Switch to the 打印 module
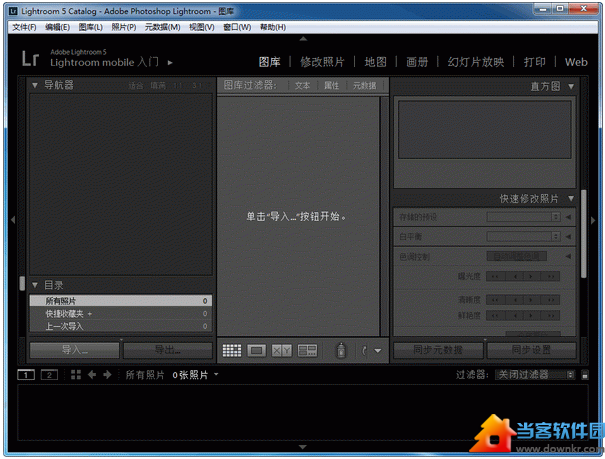Screen dimensions: 605x459 [534, 62]
